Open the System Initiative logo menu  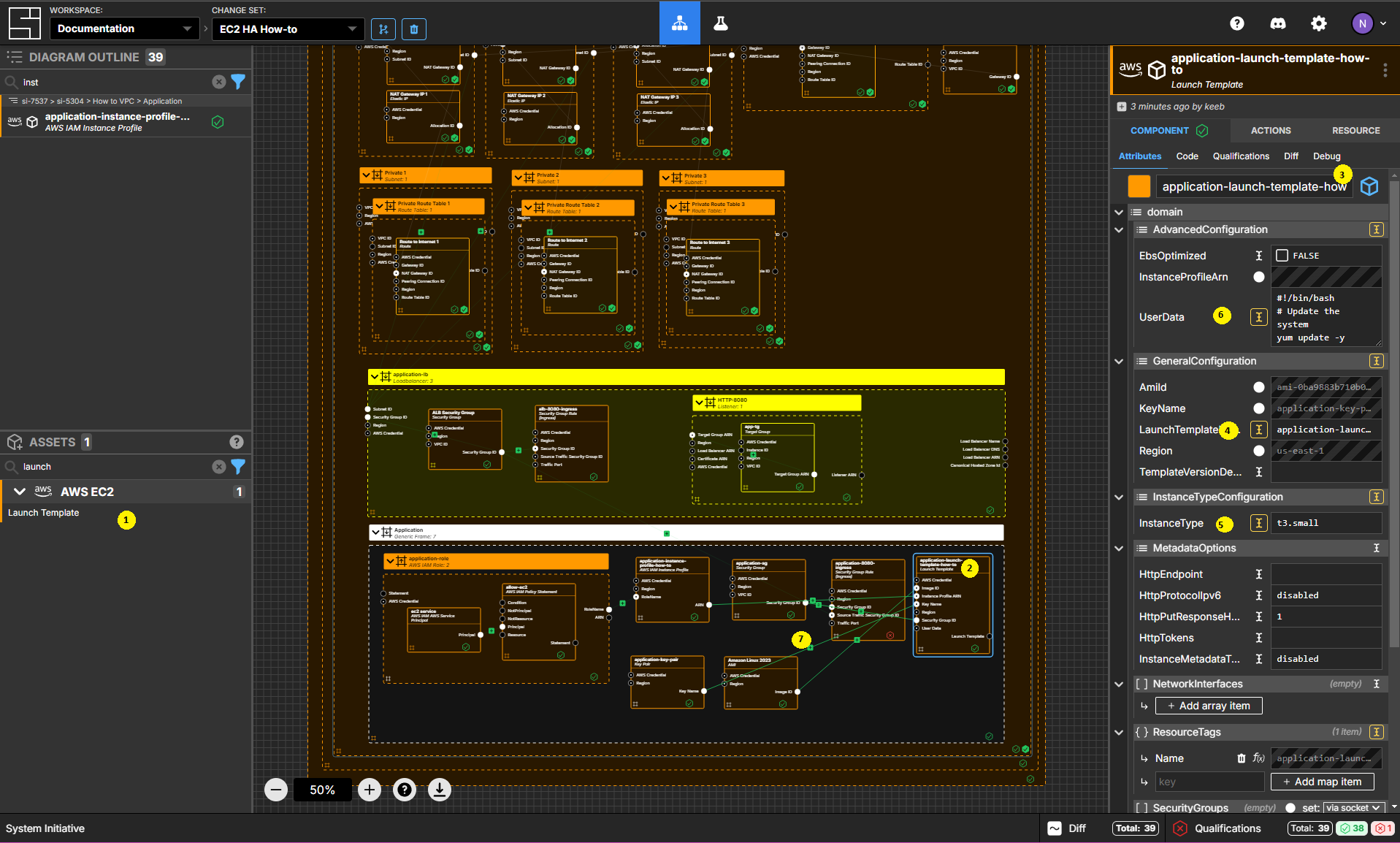pos(24,23)
